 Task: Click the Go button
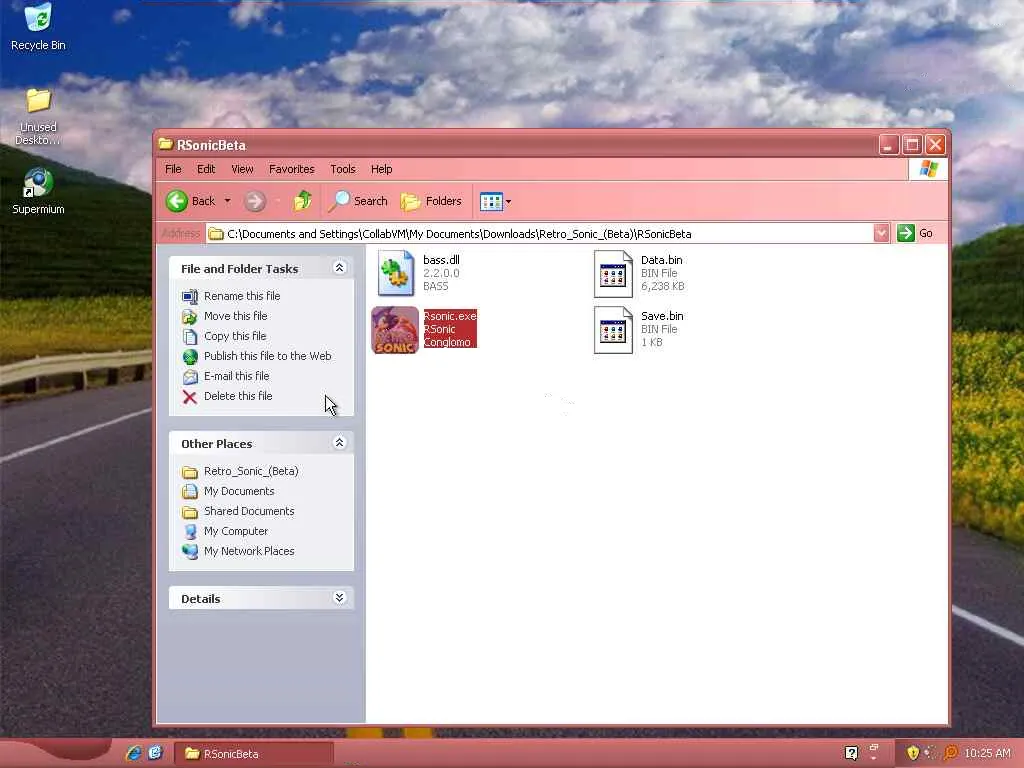pos(916,233)
